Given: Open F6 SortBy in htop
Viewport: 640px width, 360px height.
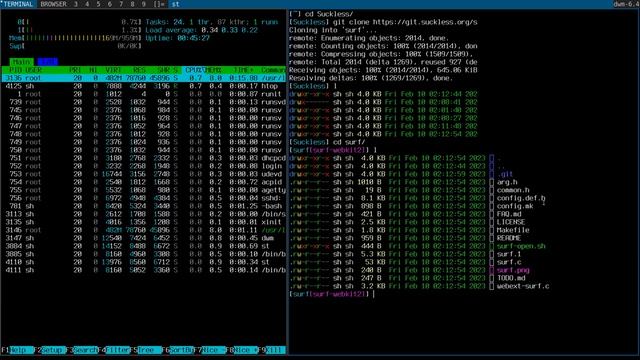Looking at the screenshot, I should 178,350.
